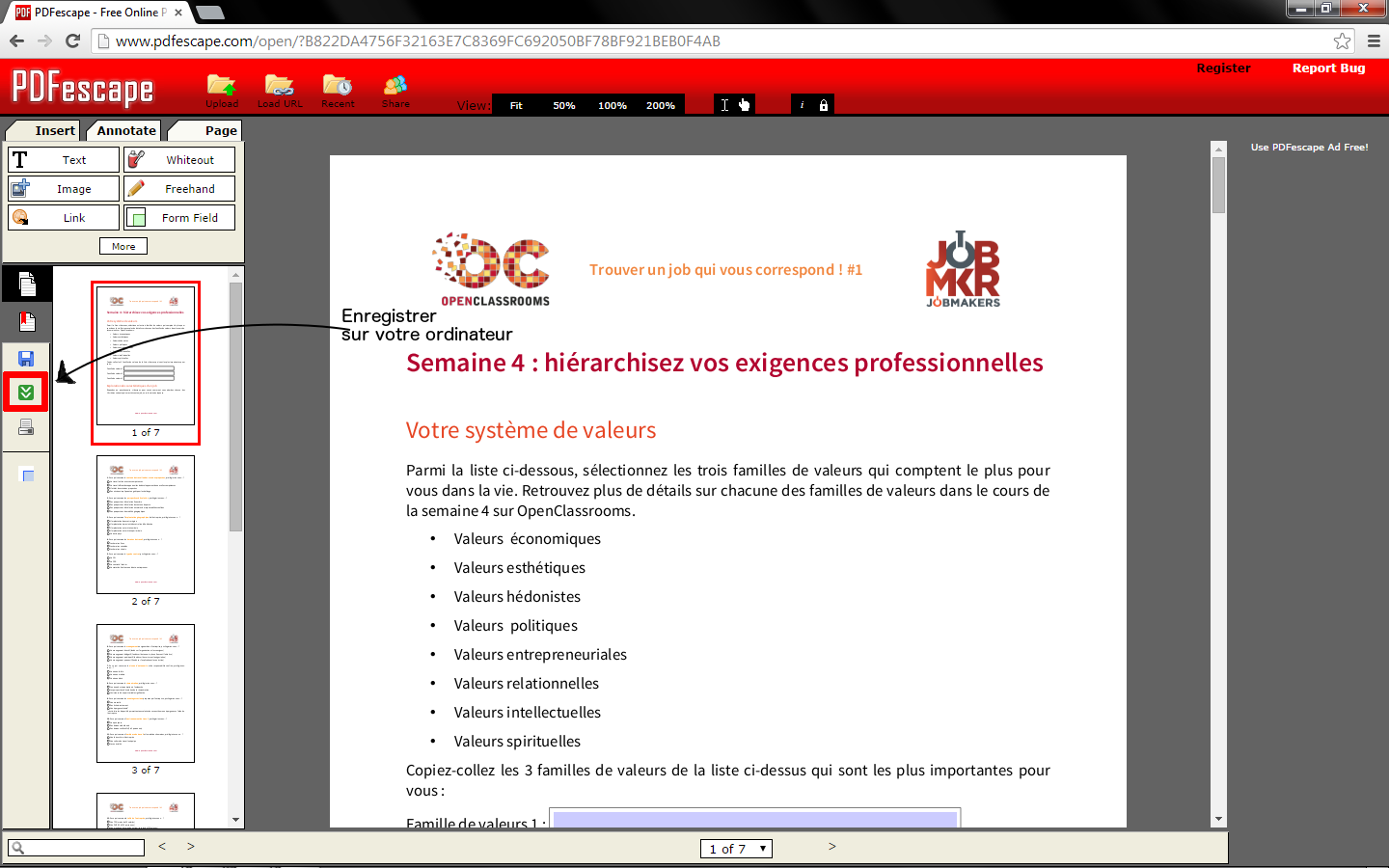Go to next page arrow
Screen dimensions: 1389x868
pyautogui.click(x=831, y=847)
